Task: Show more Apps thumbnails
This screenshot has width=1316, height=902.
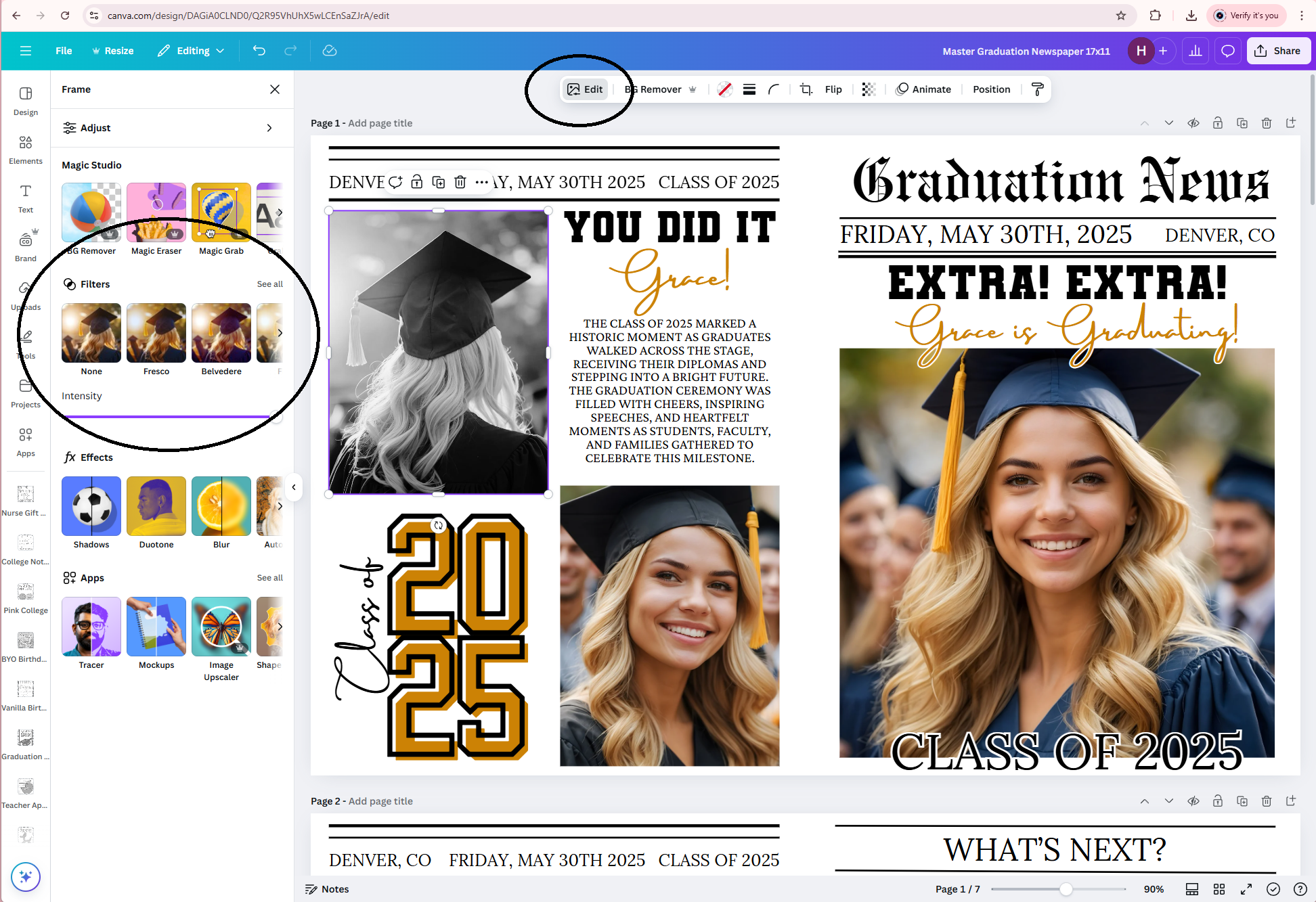Action: (x=280, y=627)
